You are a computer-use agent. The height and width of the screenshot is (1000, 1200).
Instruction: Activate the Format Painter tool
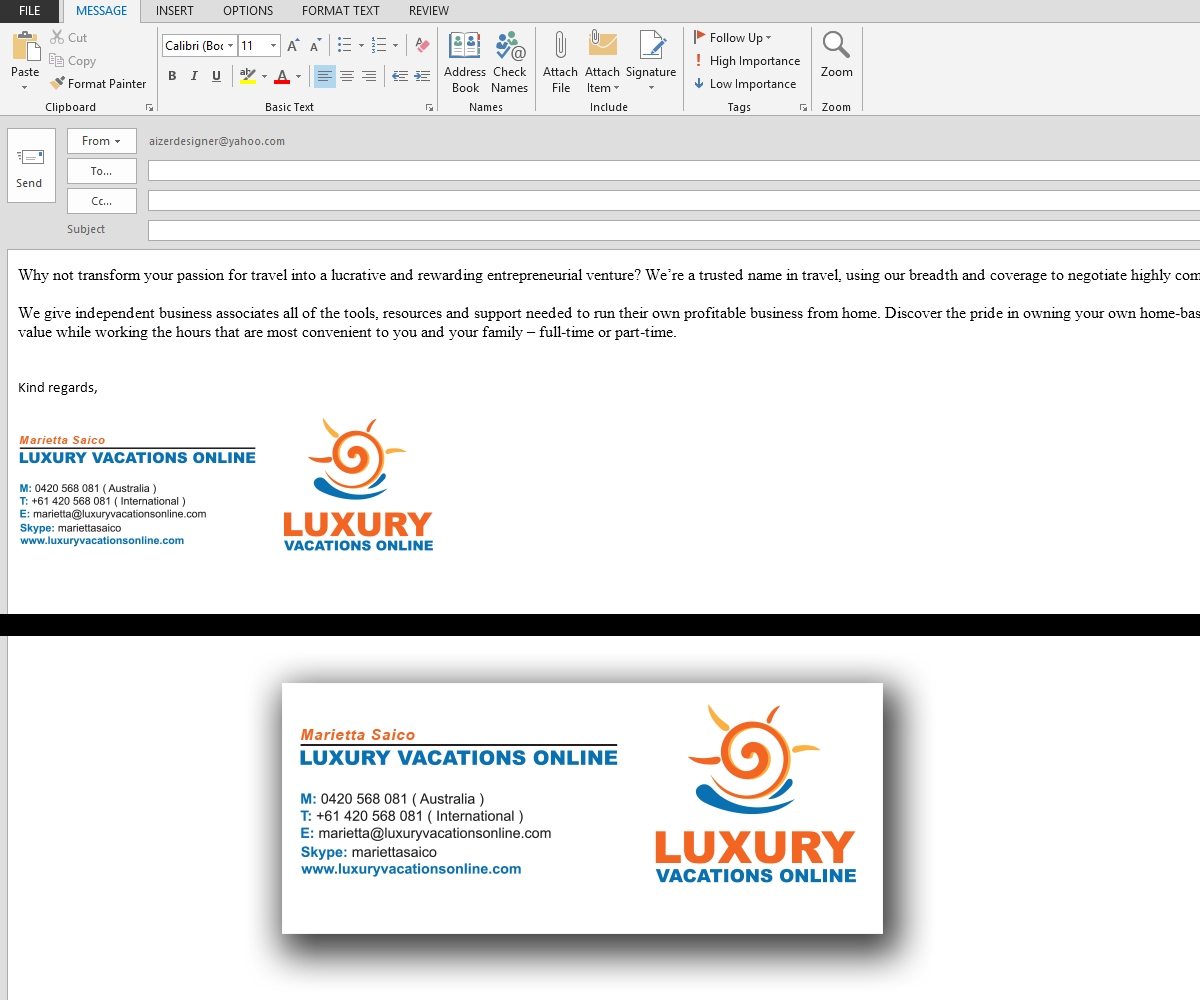pos(98,84)
